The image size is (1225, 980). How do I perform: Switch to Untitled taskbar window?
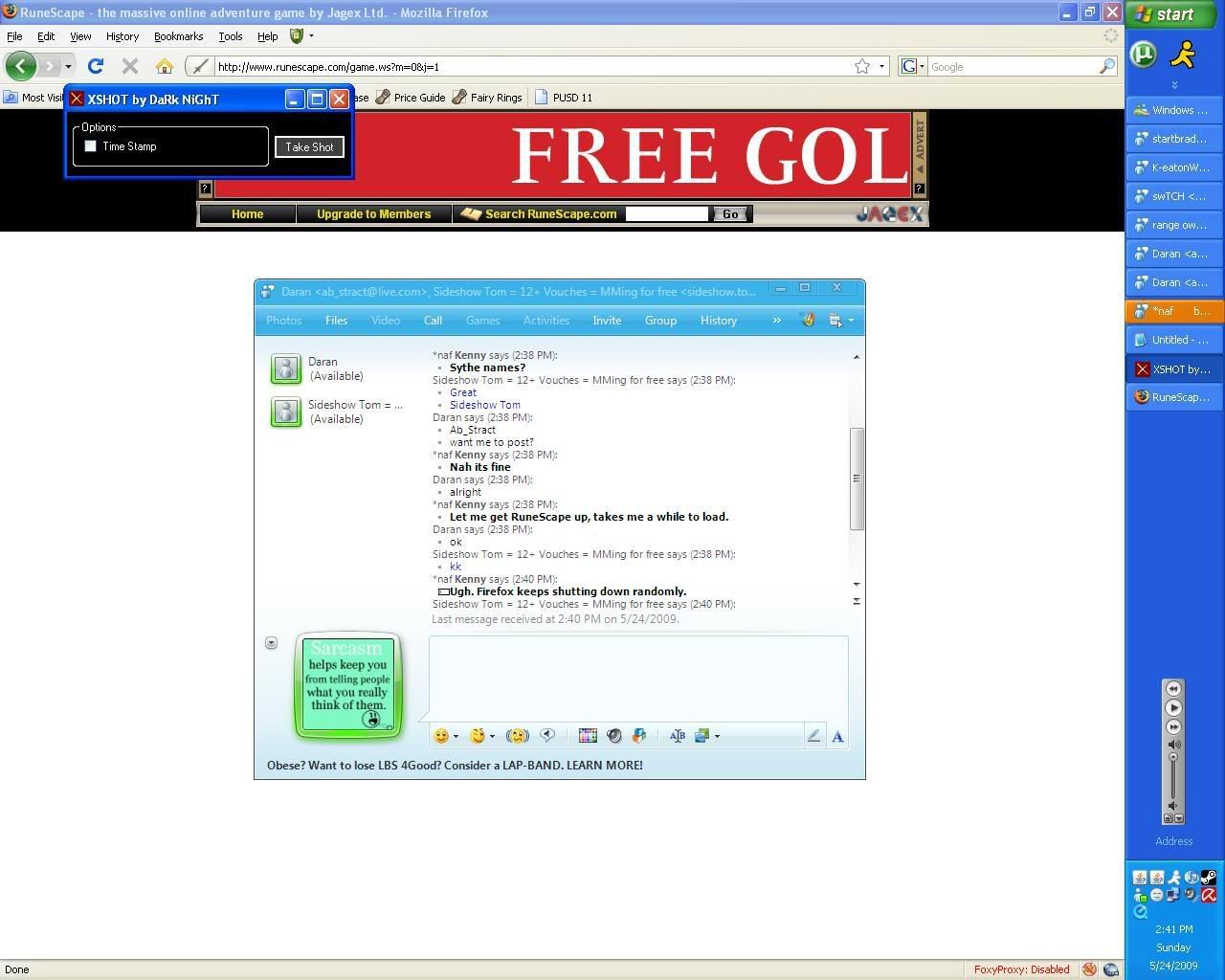1174,340
